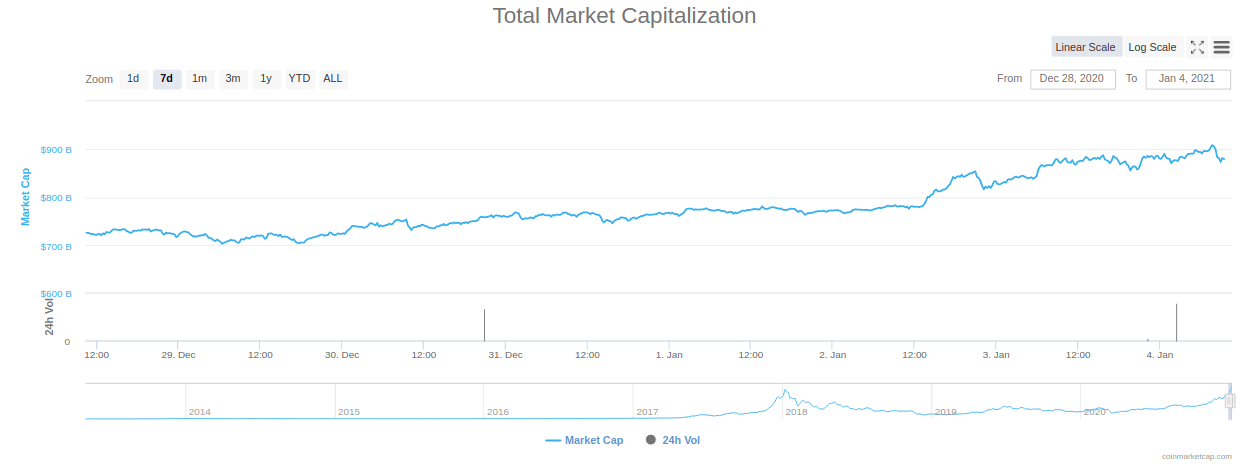Enable Linear Scale mode
Screen dimensions: 1251x471
click(1085, 47)
